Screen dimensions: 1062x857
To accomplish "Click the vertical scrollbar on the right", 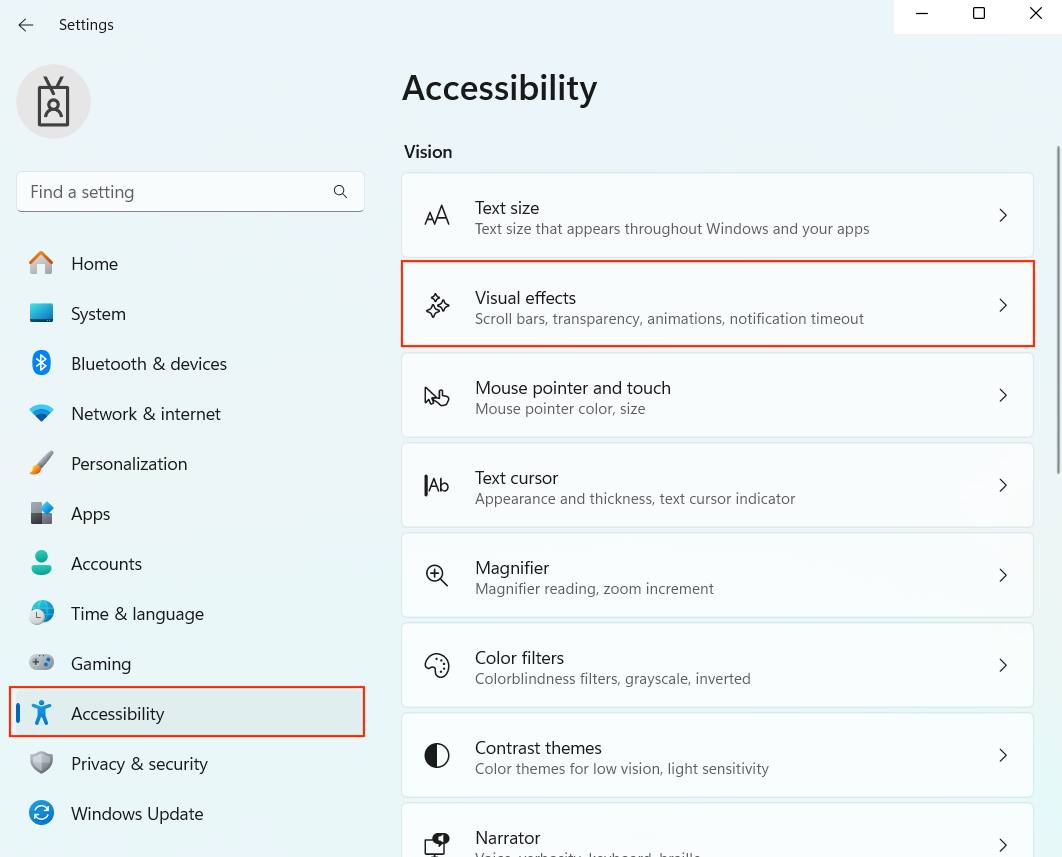I will (1059, 310).
